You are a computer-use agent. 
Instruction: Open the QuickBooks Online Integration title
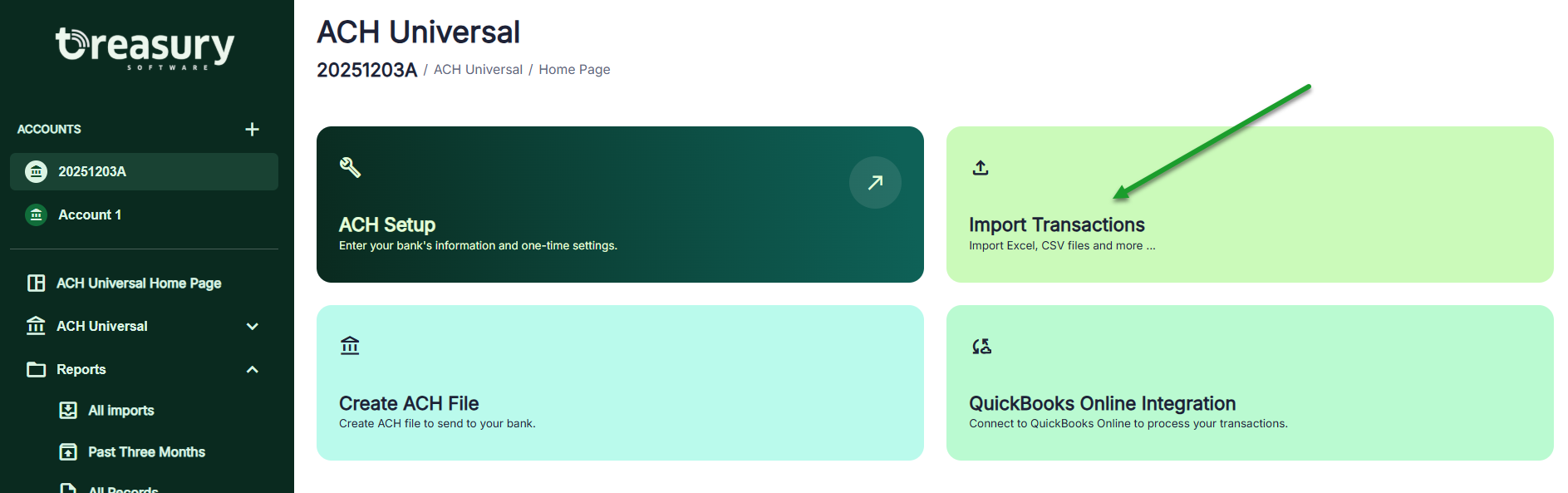pos(1102,403)
